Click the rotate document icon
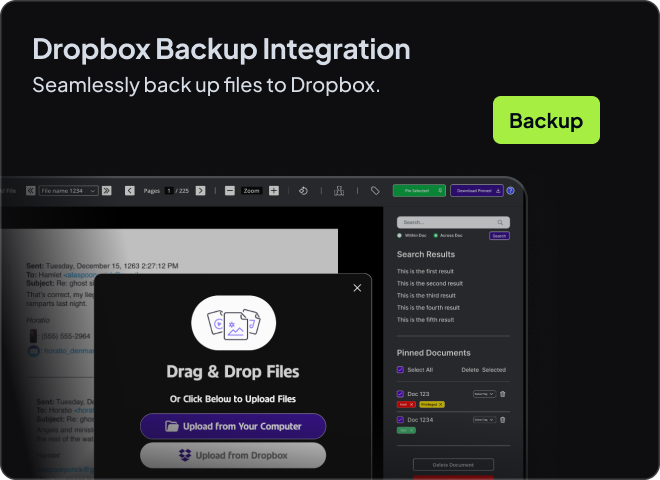Image resolution: width=660 pixels, height=480 pixels. 303,190
